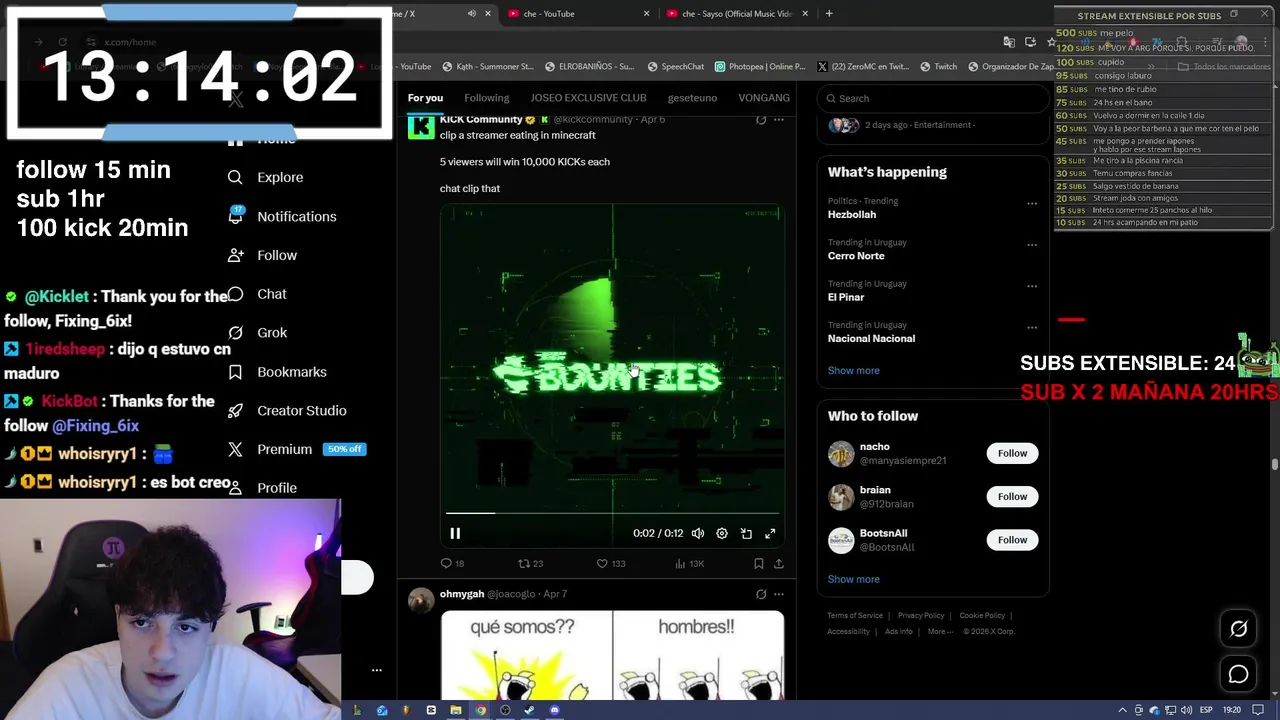Open the VONGANG tab
Image resolution: width=1280 pixels, height=720 pixels.
coord(764,98)
